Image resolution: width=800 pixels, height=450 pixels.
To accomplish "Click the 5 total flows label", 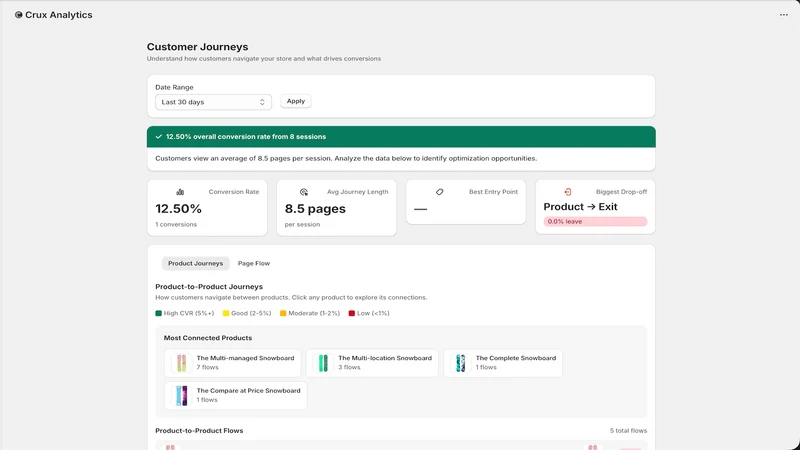I will click(629, 431).
